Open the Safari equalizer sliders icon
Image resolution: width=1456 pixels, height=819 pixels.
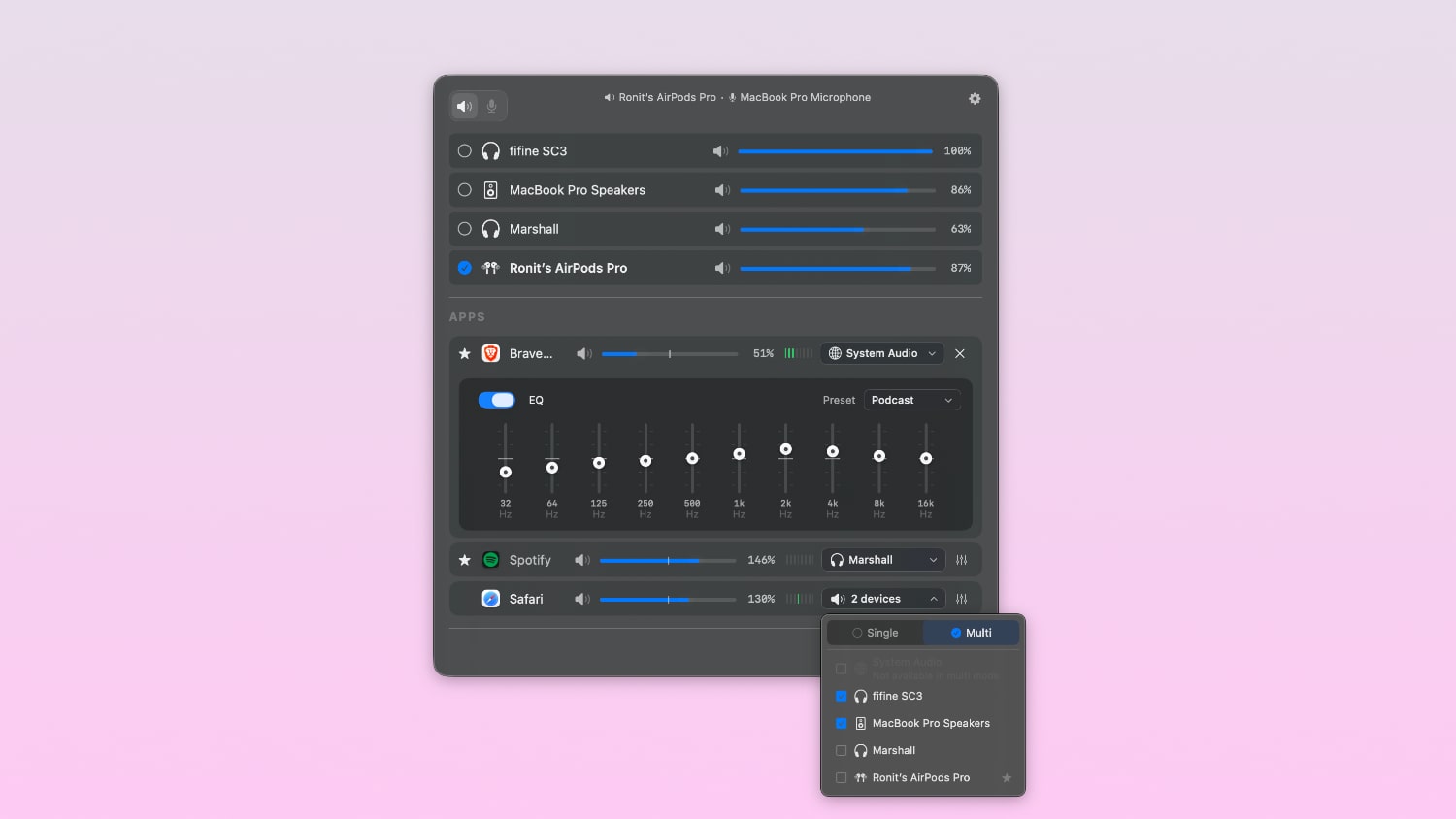click(x=961, y=599)
